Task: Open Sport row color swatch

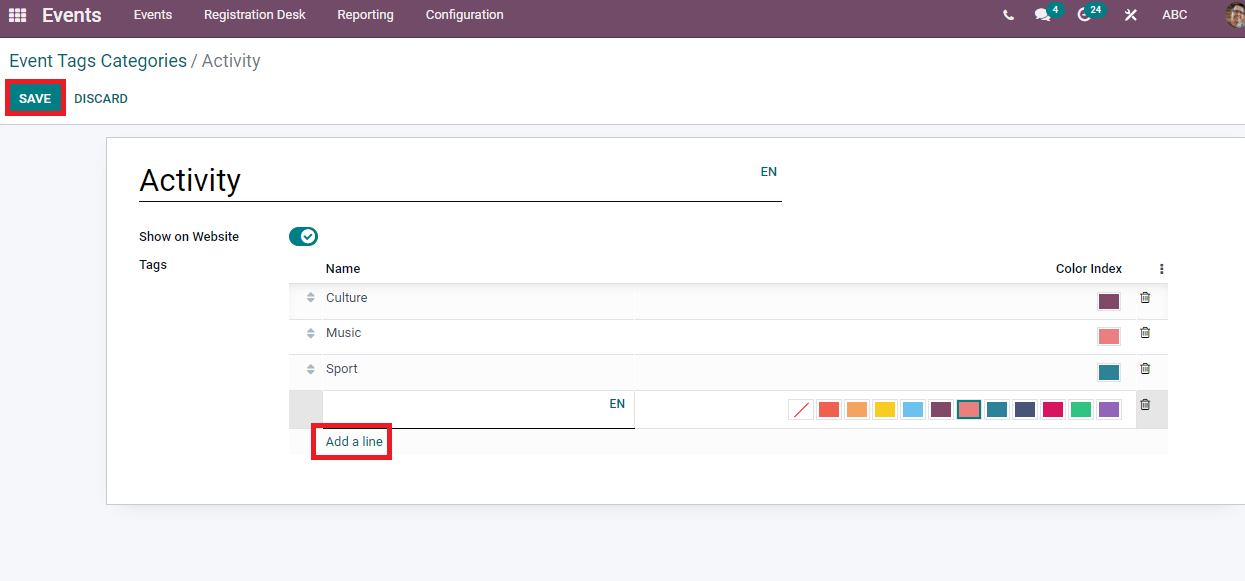Action: [1109, 373]
